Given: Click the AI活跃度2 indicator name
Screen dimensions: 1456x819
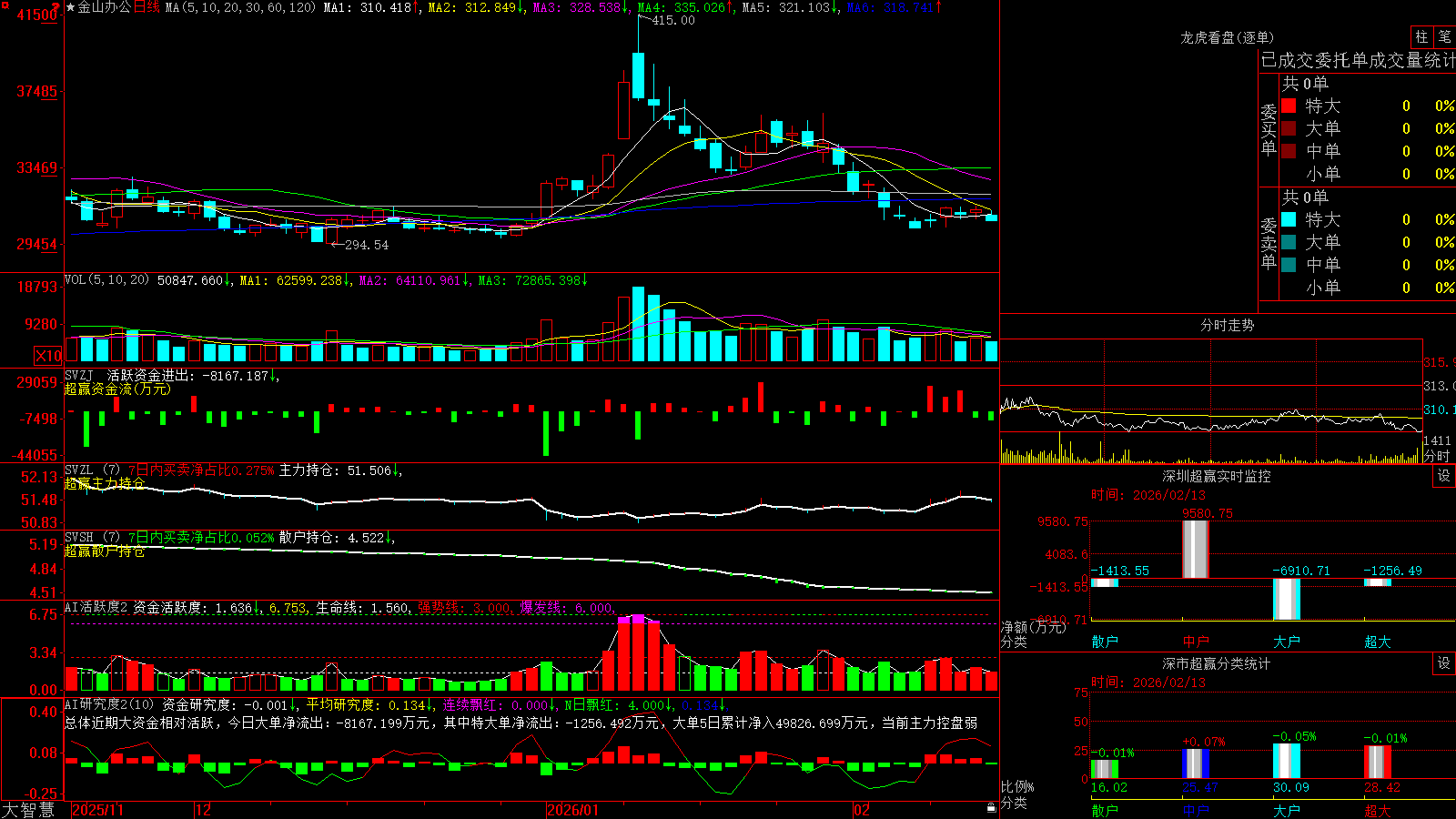Looking at the screenshot, I should pyautogui.click(x=96, y=607).
